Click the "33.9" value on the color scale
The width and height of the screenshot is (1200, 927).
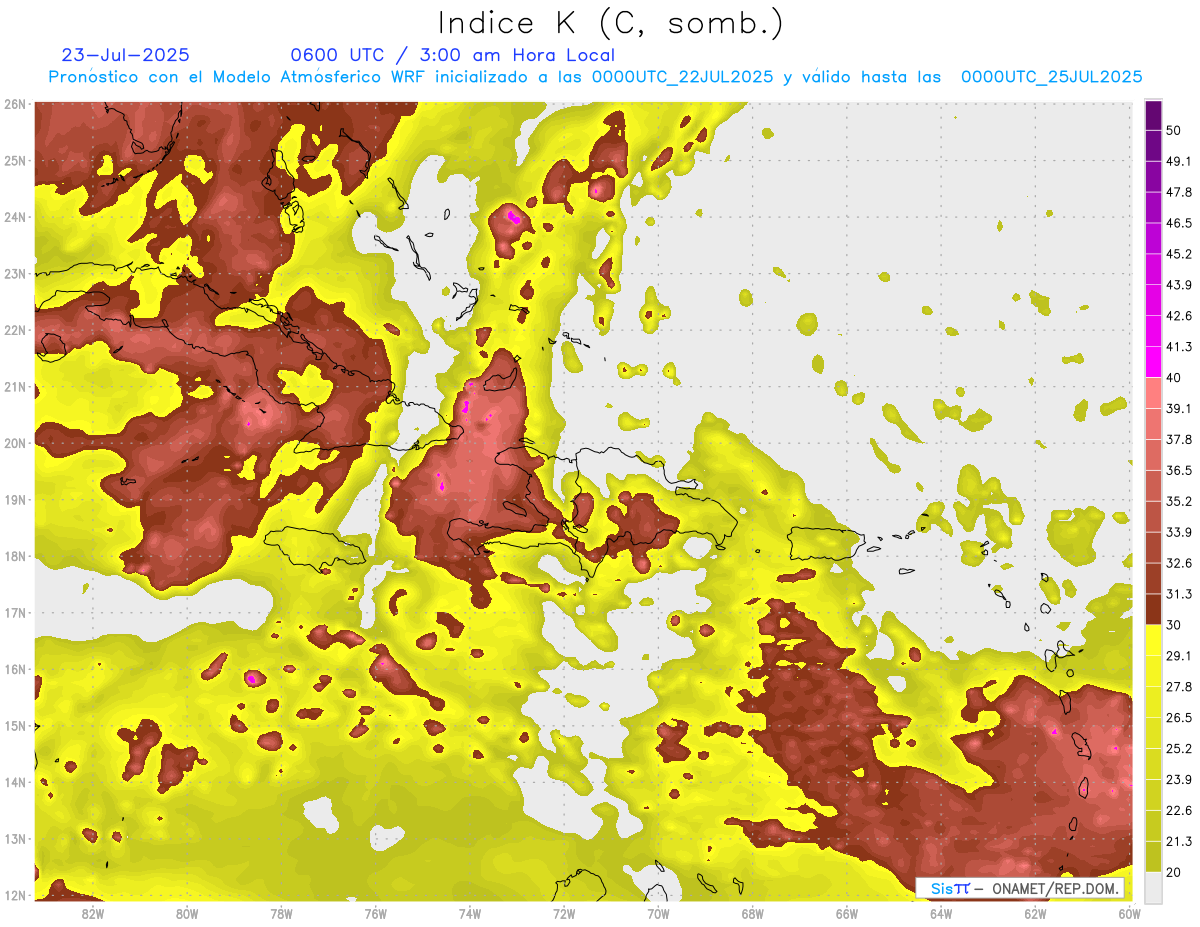tap(1178, 532)
